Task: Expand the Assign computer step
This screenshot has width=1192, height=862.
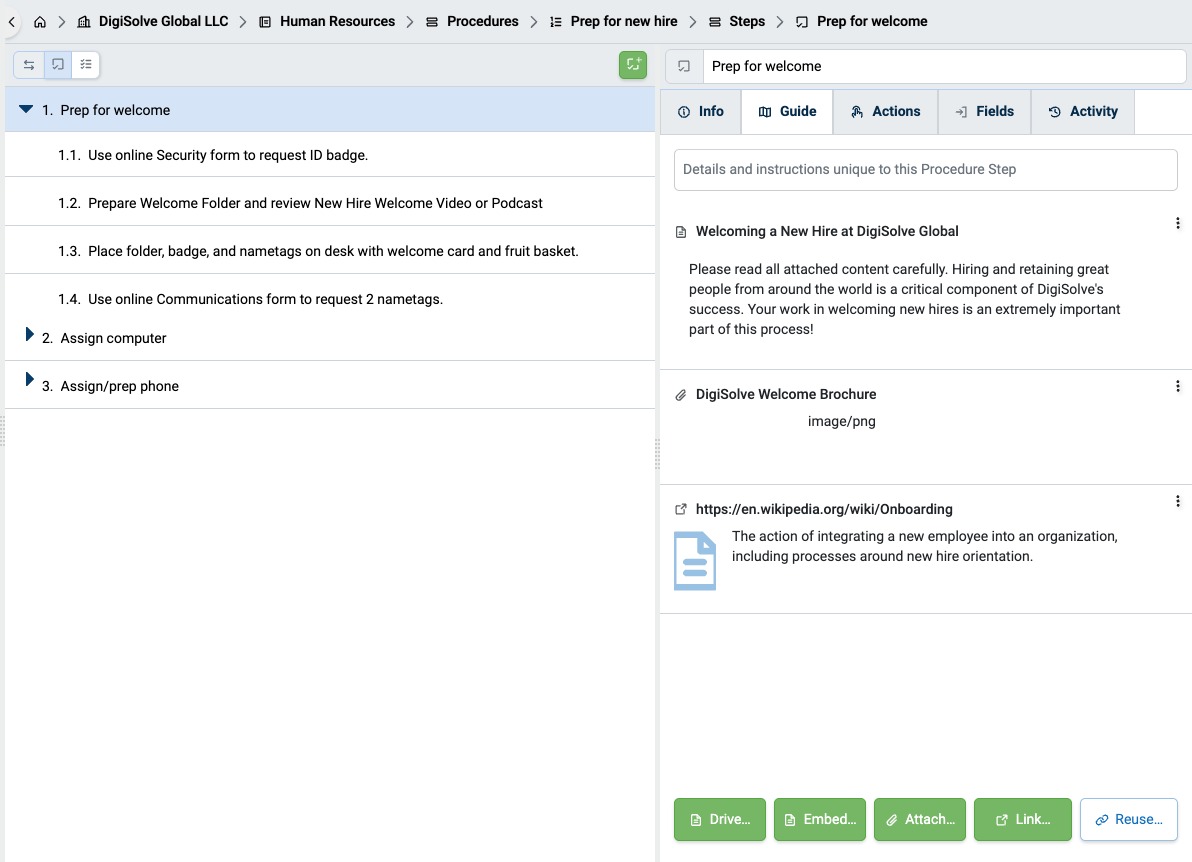Action: click(29, 334)
